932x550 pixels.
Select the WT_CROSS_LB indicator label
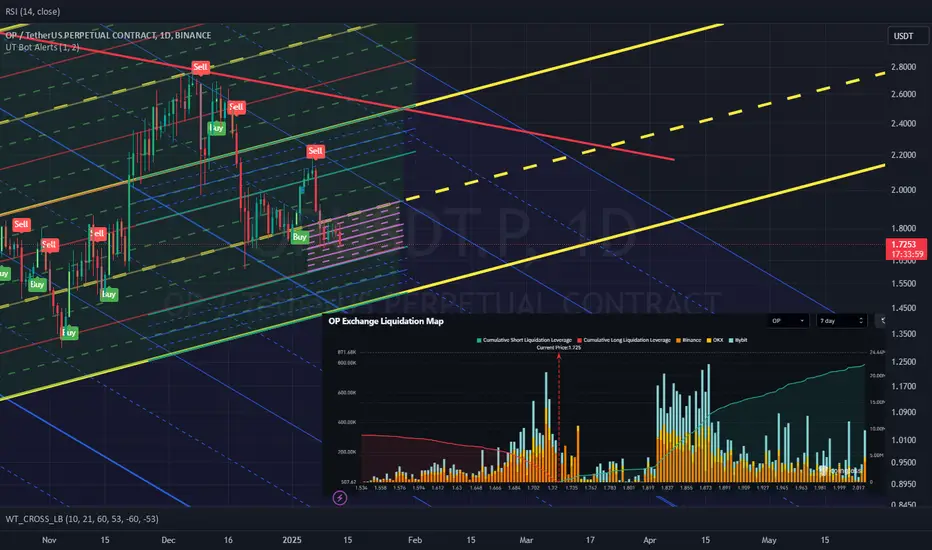[x=82, y=518]
